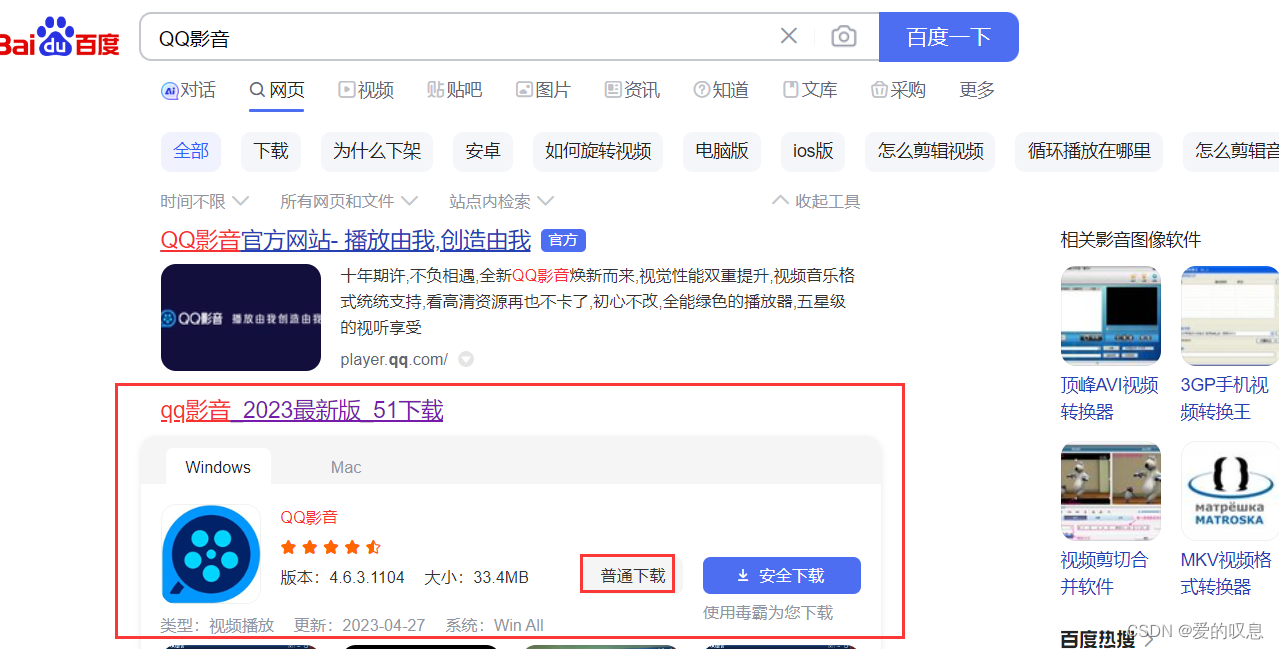This screenshot has height=649, width=1279.
Task: Open 3GP手机视频转换王 thumbnail
Action: (x=1230, y=316)
